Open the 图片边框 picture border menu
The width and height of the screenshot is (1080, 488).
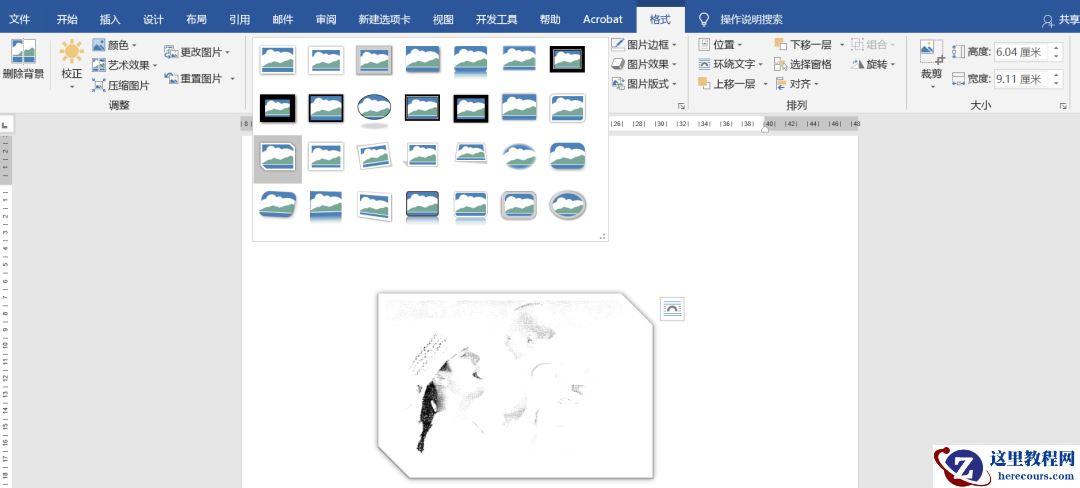click(x=644, y=45)
